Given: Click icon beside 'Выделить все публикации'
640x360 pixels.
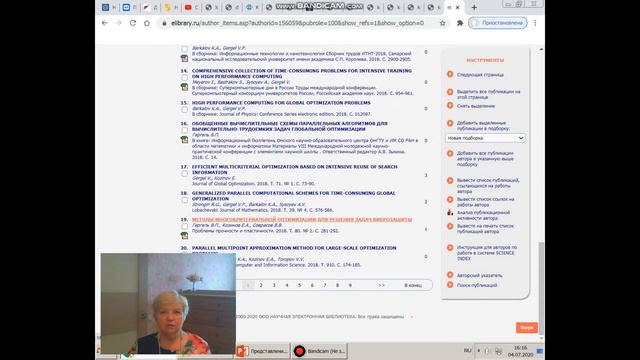Looking at the screenshot, I should [450, 92].
